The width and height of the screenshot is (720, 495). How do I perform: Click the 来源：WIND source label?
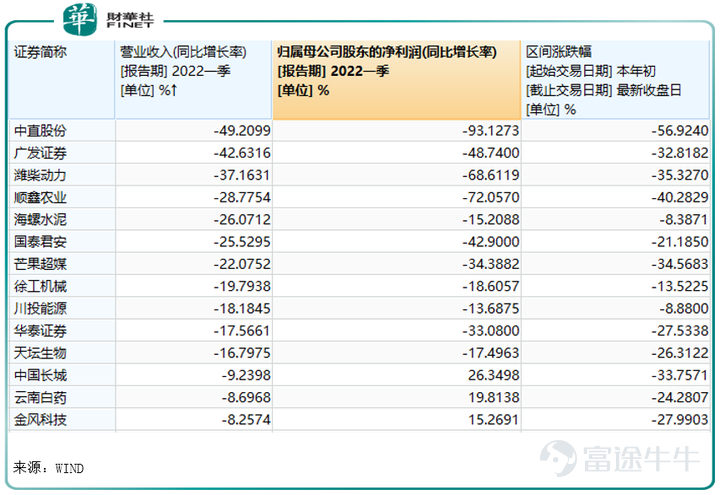48,468
